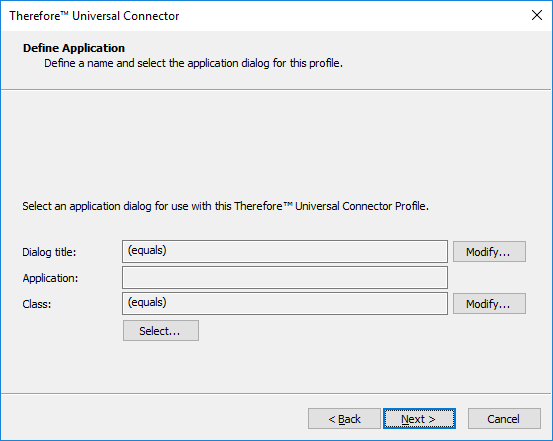Click the Modify button for Class
The height and width of the screenshot is (441, 553).
(x=489, y=303)
